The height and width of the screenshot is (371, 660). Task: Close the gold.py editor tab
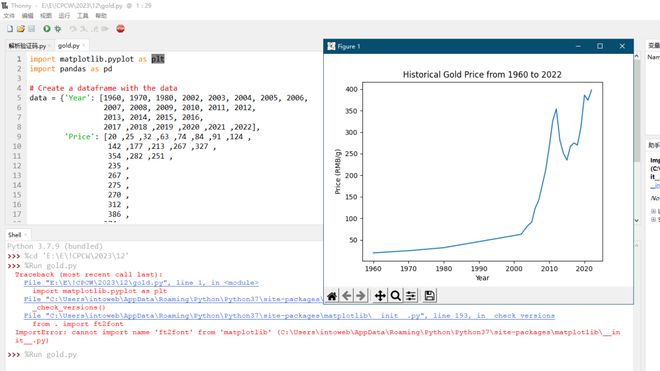84,45
